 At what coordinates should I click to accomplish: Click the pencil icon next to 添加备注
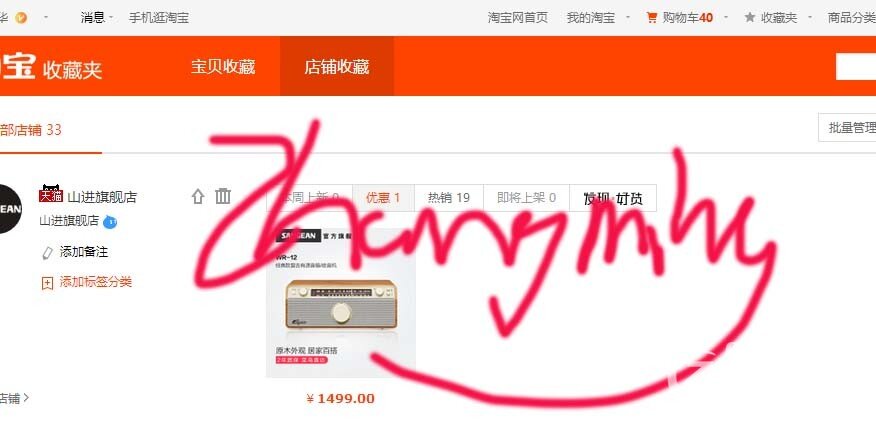click(47, 253)
